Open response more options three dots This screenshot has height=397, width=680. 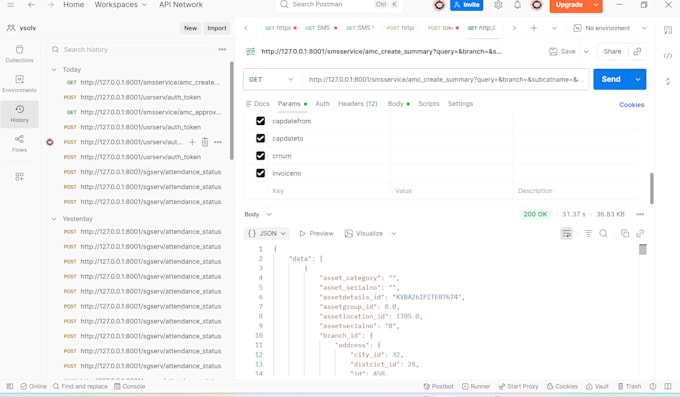click(x=640, y=214)
